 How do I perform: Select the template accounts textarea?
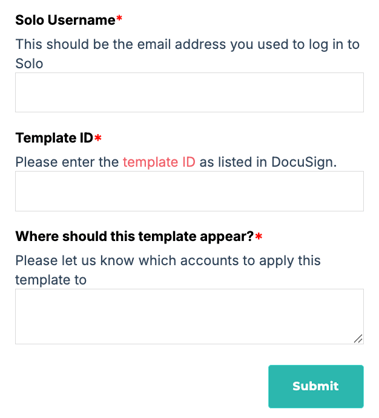189,317
